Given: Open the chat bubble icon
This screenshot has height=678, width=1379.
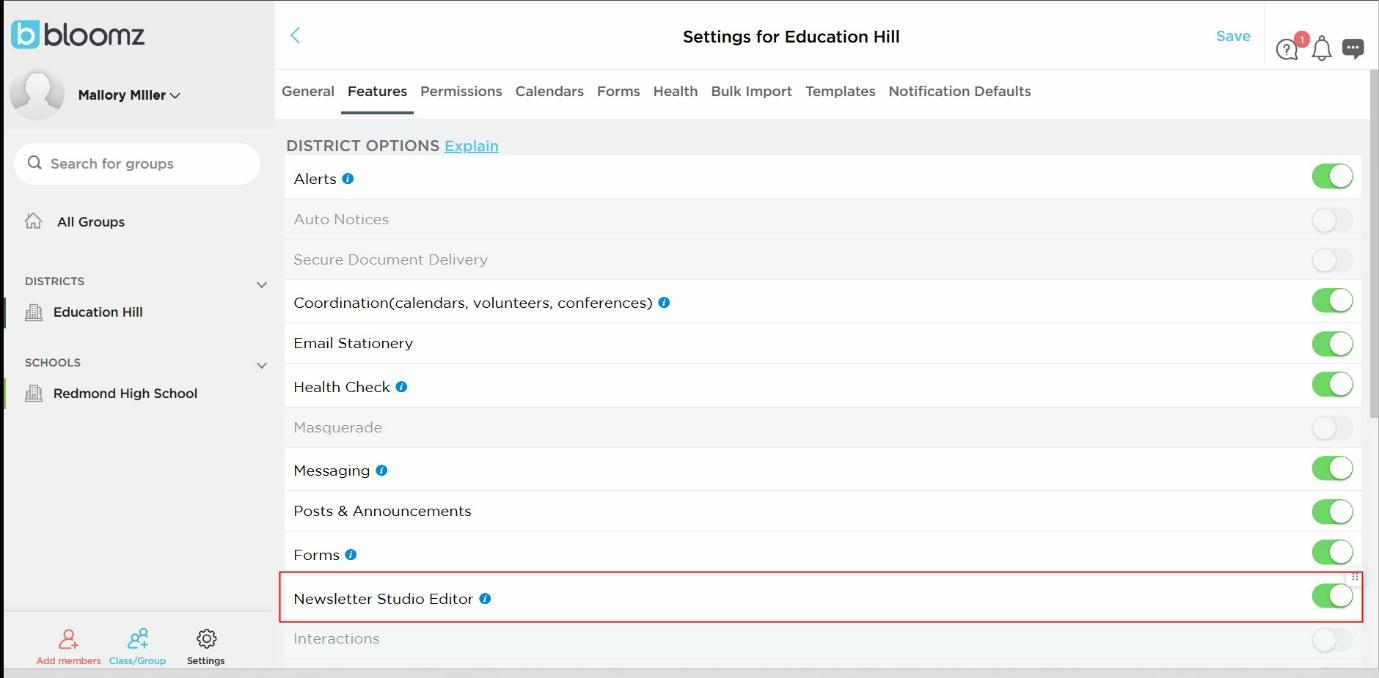Looking at the screenshot, I should pos(1353,48).
